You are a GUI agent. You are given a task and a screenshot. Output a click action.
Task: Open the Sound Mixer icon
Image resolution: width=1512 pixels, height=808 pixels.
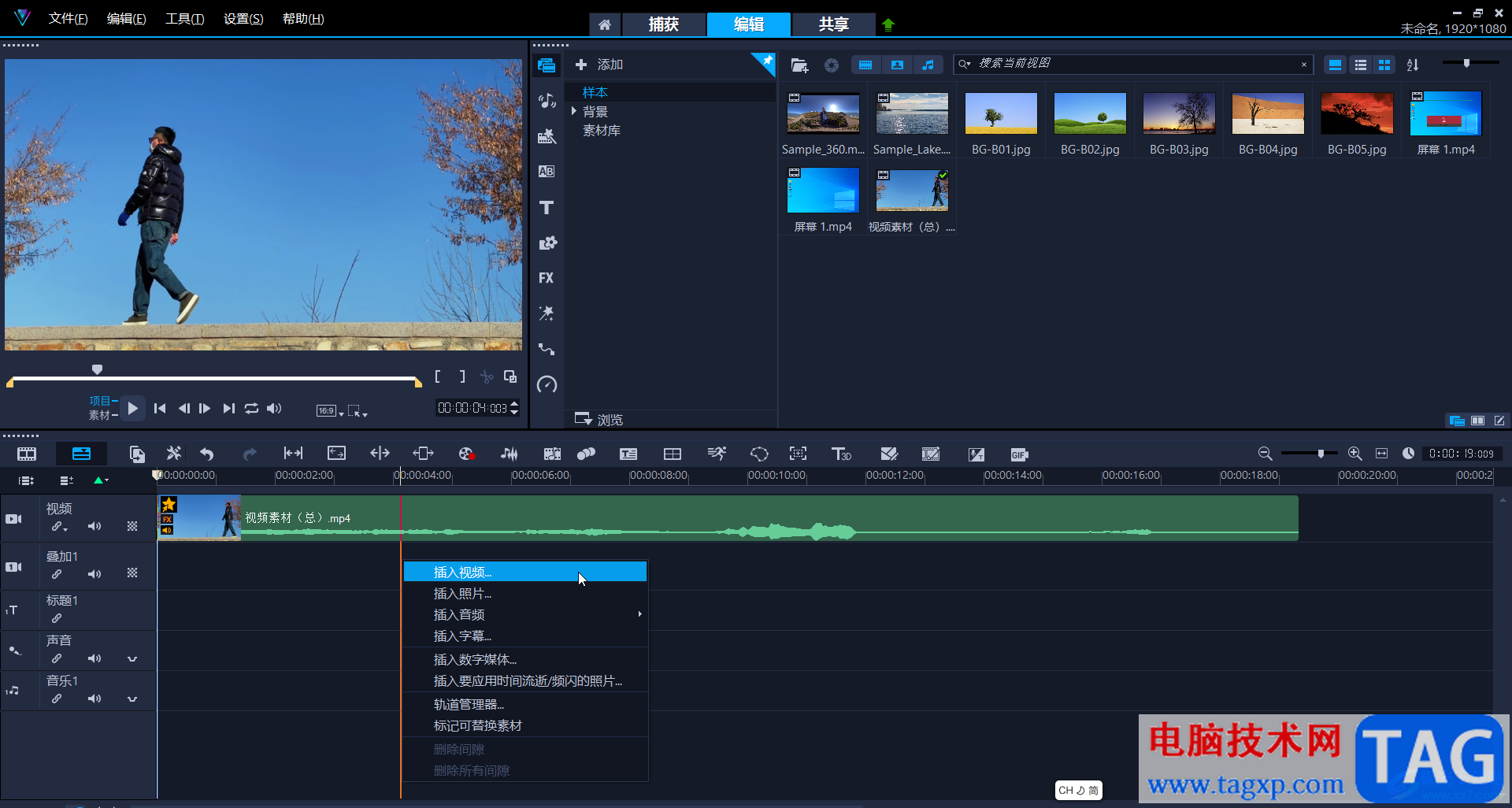point(510,454)
